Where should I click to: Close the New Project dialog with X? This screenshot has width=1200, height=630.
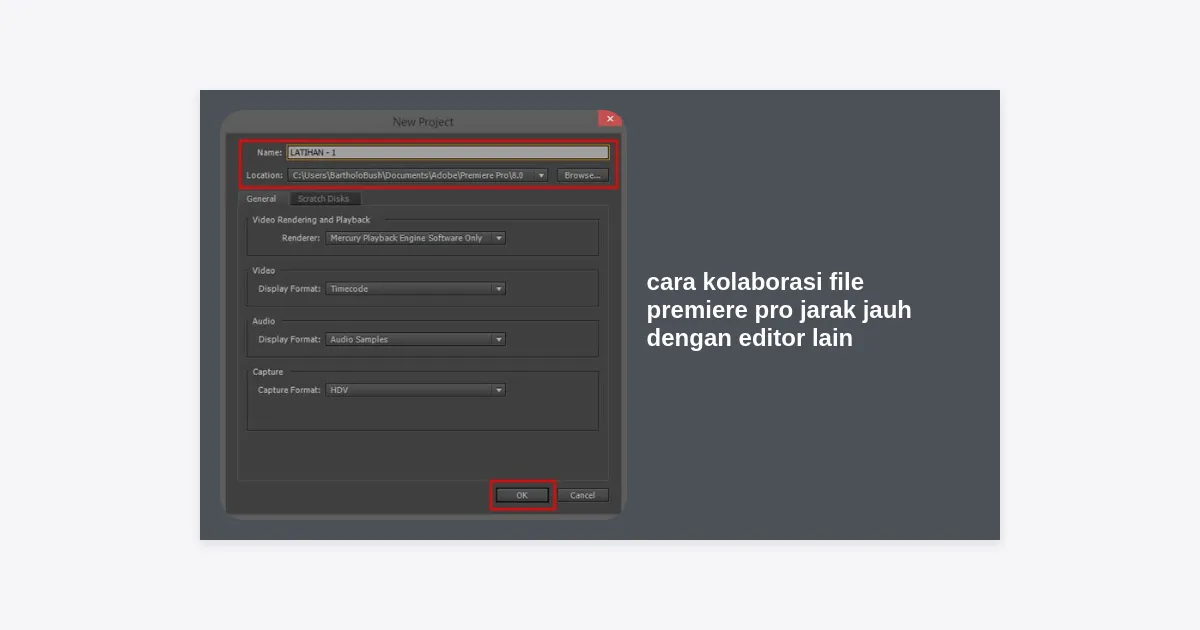pos(610,119)
